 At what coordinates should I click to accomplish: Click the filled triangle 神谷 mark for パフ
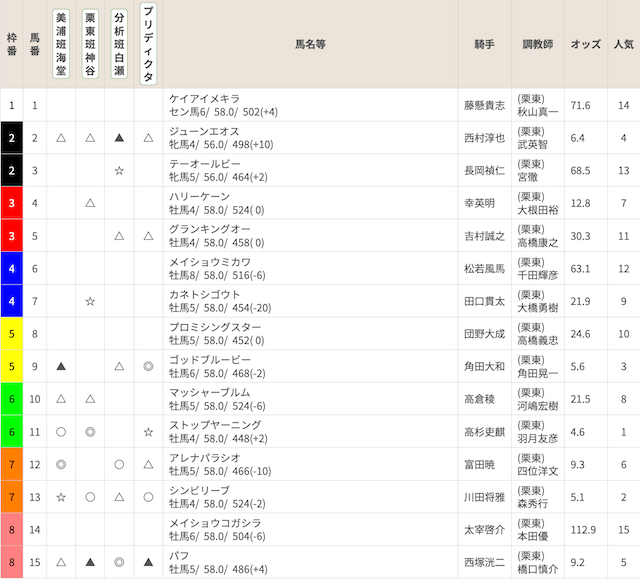pyautogui.click(x=90, y=562)
